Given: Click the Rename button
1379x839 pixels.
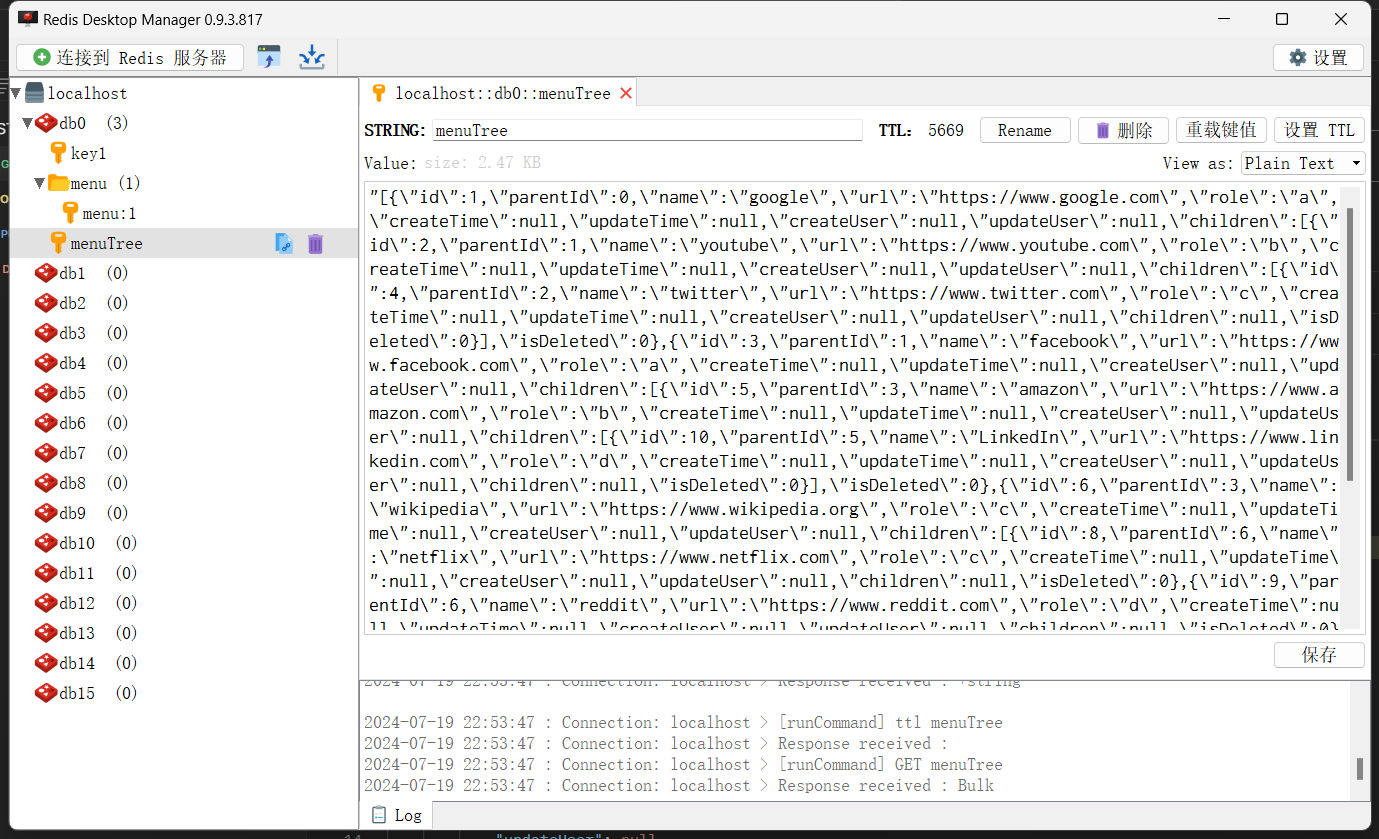Looking at the screenshot, I should pos(1025,130).
